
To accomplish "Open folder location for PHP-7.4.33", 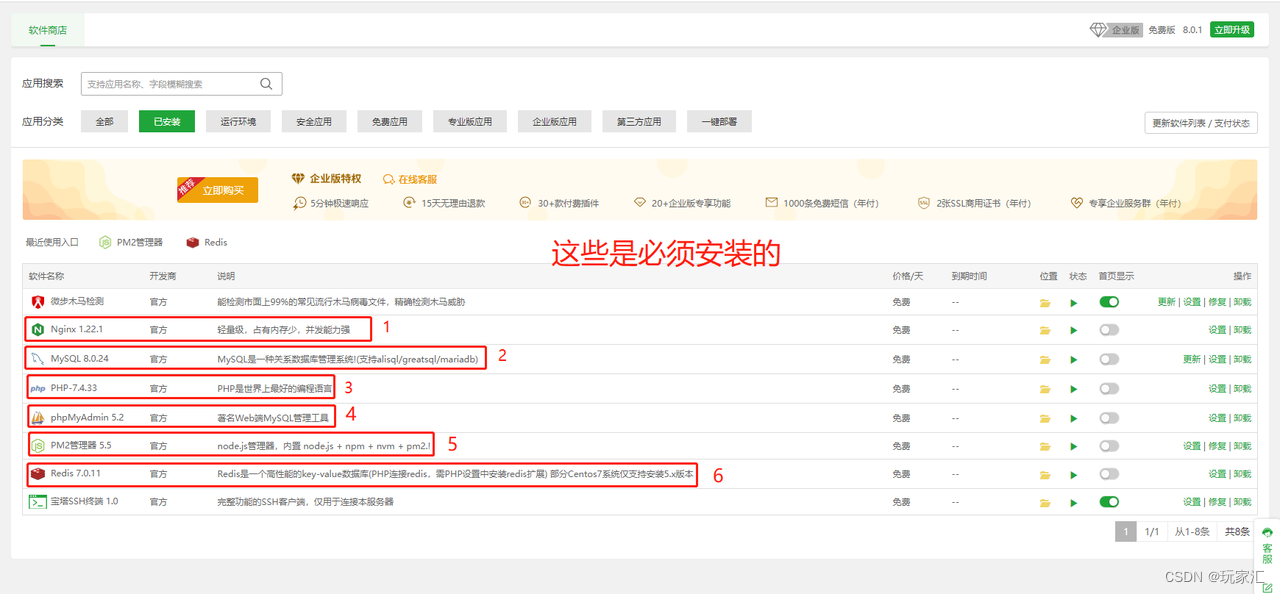I will 1045,388.
